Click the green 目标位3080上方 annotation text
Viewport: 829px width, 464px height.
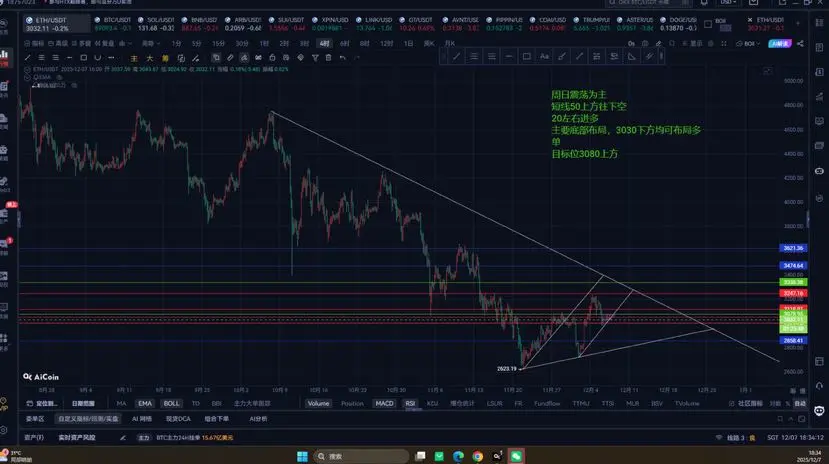584,154
